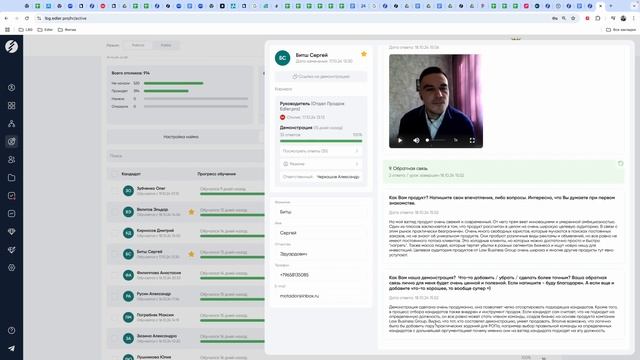This screenshot has width=640, height=360.
Task: Open the dashboard grid icon in sidebar
Action: click(11, 106)
